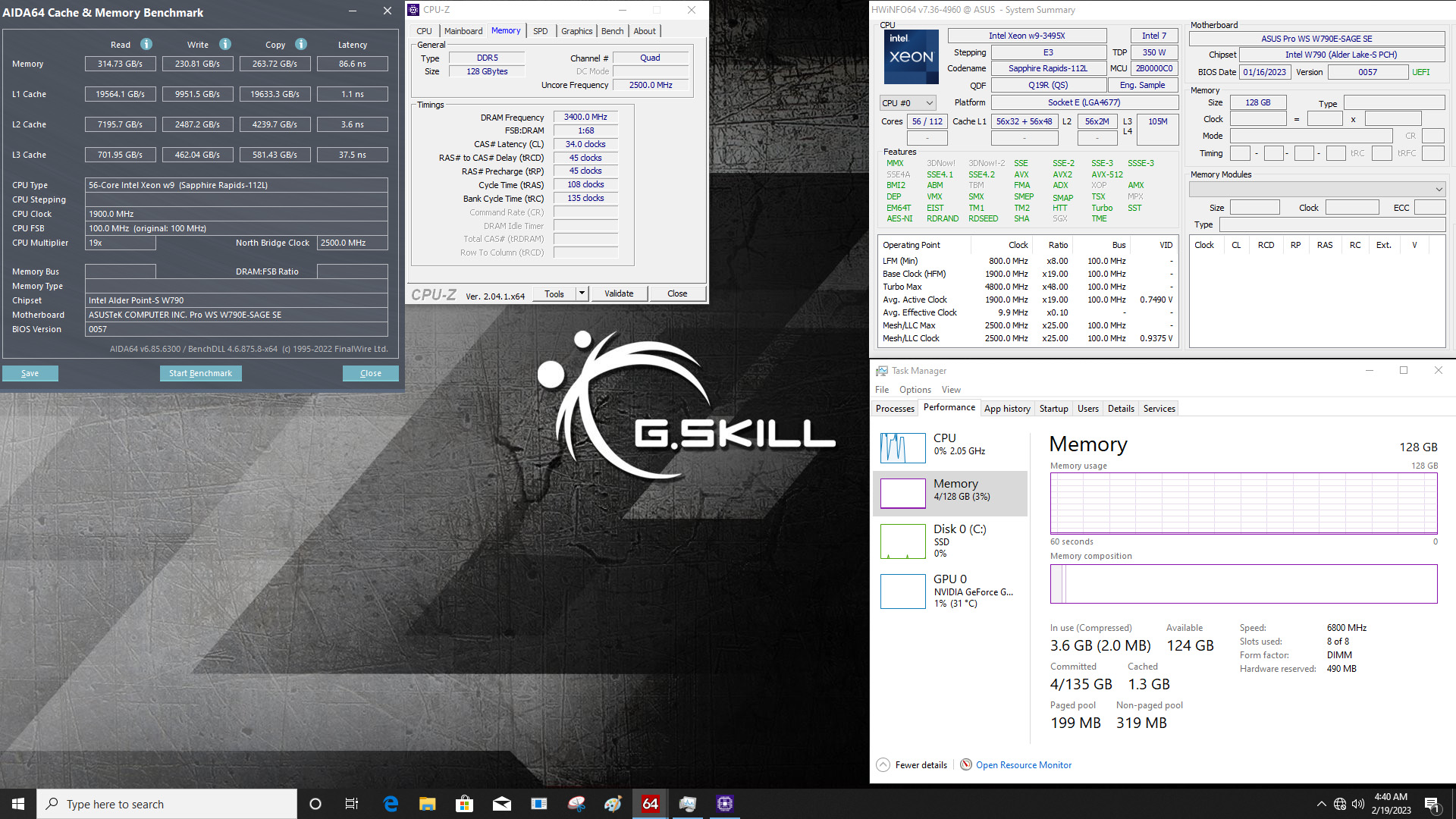The image size is (1456, 819).
Task: Open the notification center icon
Action: 1432,804
